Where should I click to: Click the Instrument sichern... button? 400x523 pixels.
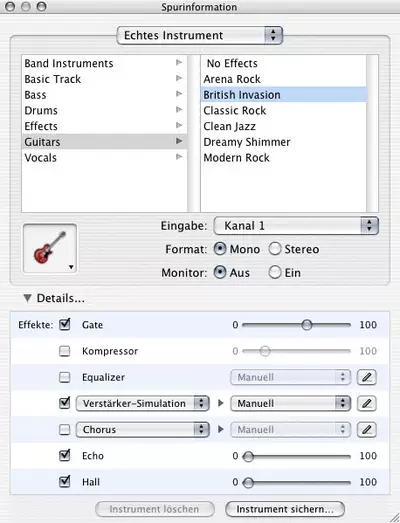pyautogui.click(x=285, y=509)
